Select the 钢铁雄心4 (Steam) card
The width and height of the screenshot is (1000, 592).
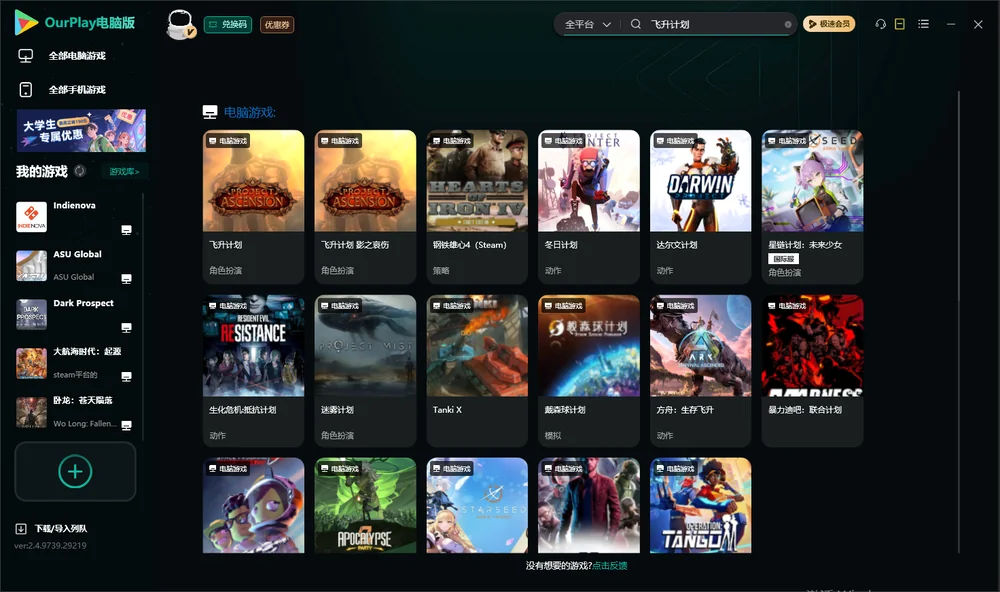477,207
